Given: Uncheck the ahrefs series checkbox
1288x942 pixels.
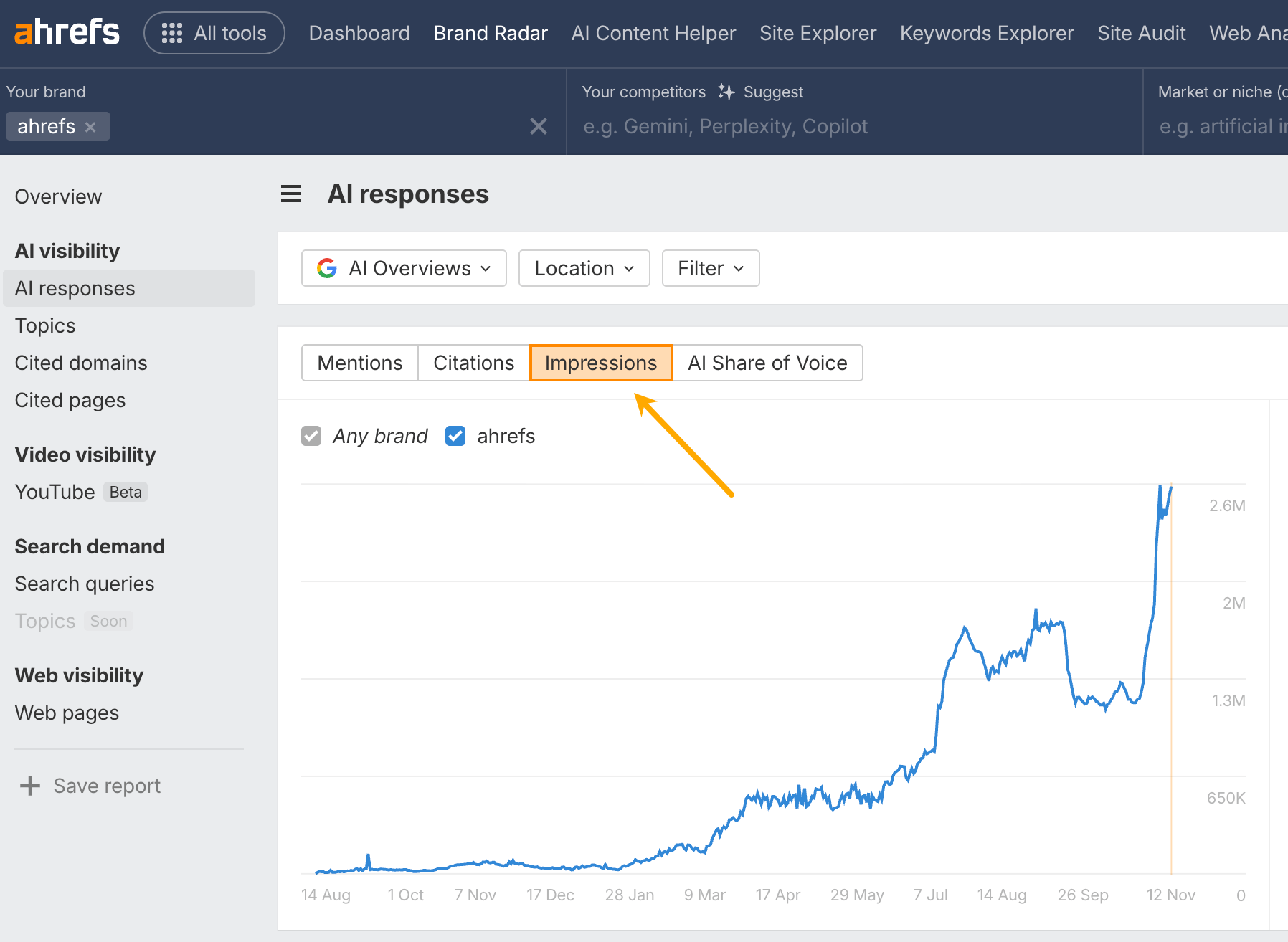Looking at the screenshot, I should point(455,436).
